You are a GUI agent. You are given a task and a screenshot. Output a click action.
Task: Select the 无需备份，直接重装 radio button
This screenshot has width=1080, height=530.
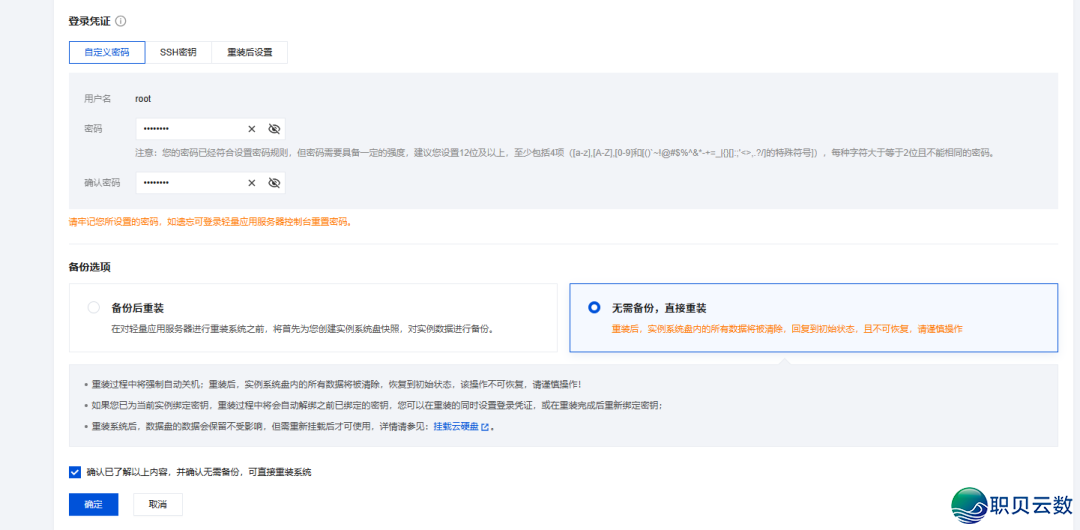(595, 308)
